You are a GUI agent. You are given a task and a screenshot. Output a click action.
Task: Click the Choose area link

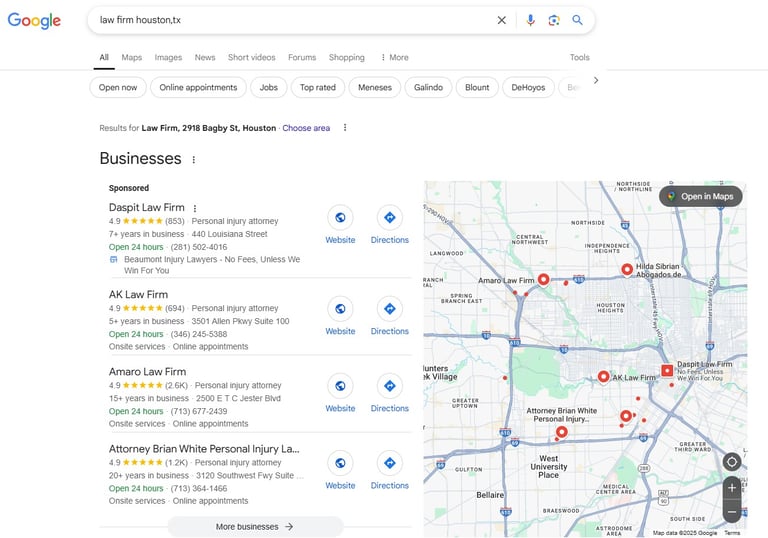pyautogui.click(x=306, y=128)
